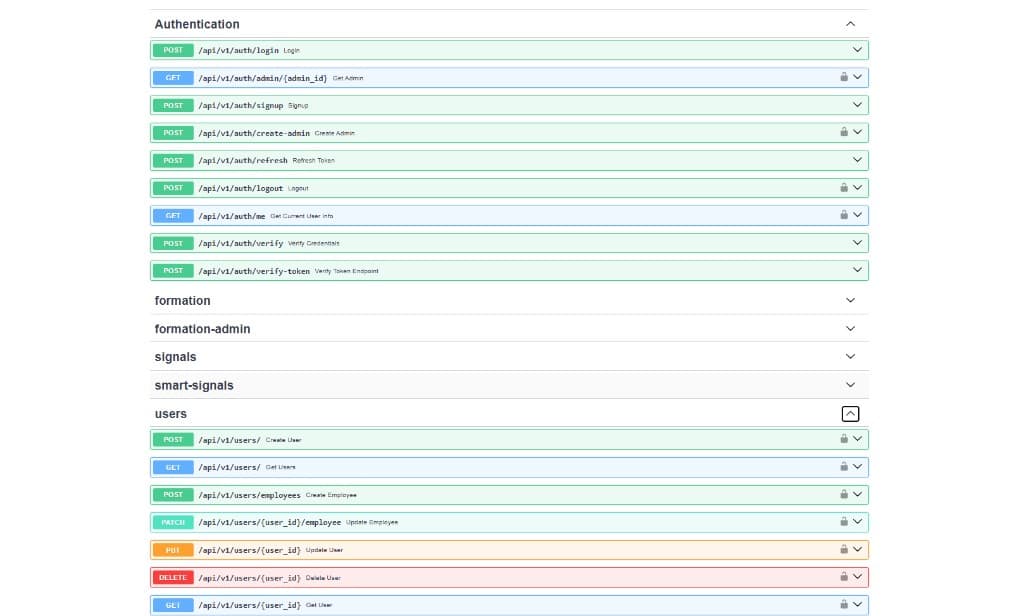The width and height of the screenshot is (1024, 616).
Task: Click the path /api/v1/auth/refresh
Action: (x=243, y=161)
